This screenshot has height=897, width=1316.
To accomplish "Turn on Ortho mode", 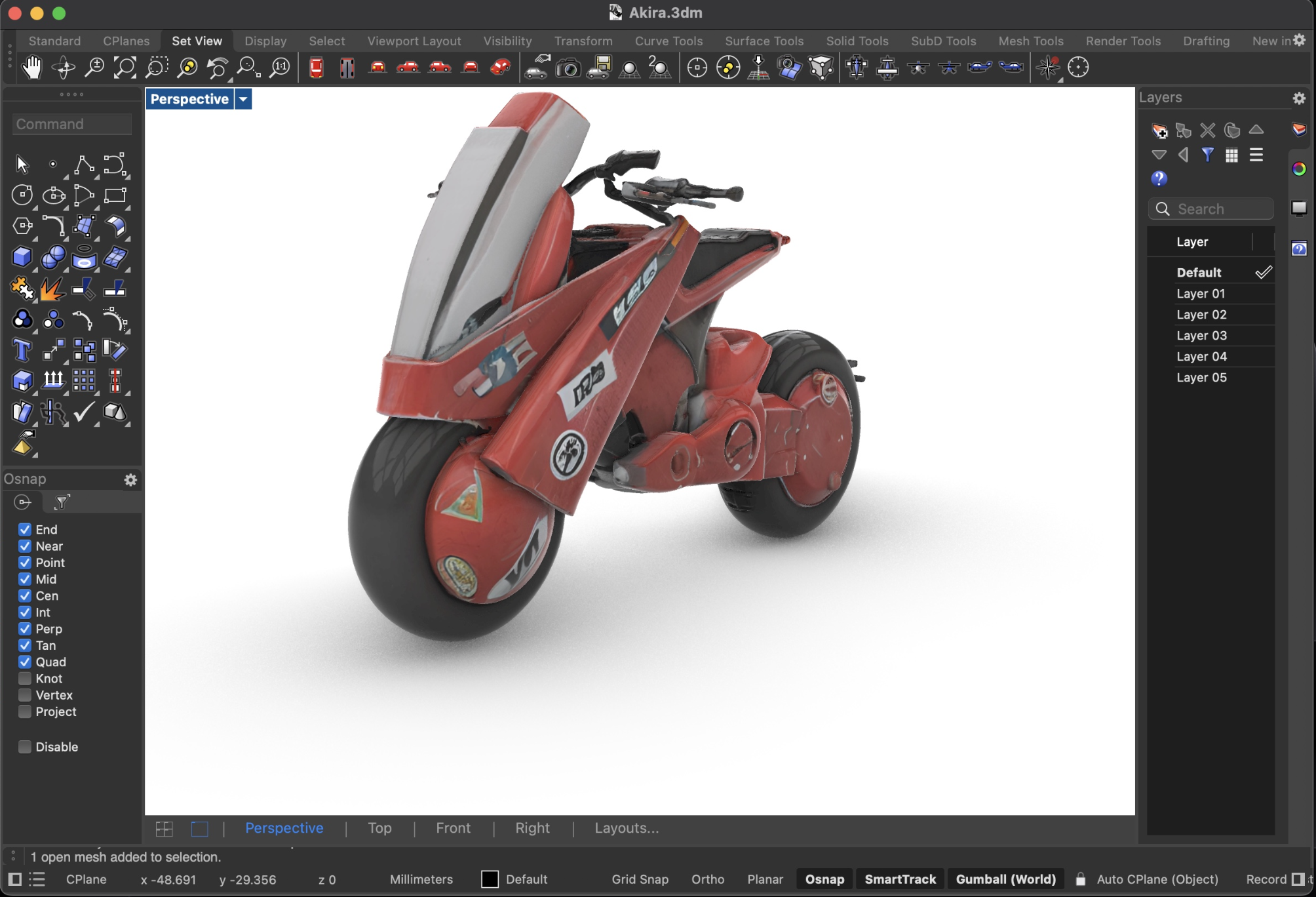I will tap(708, 879).
